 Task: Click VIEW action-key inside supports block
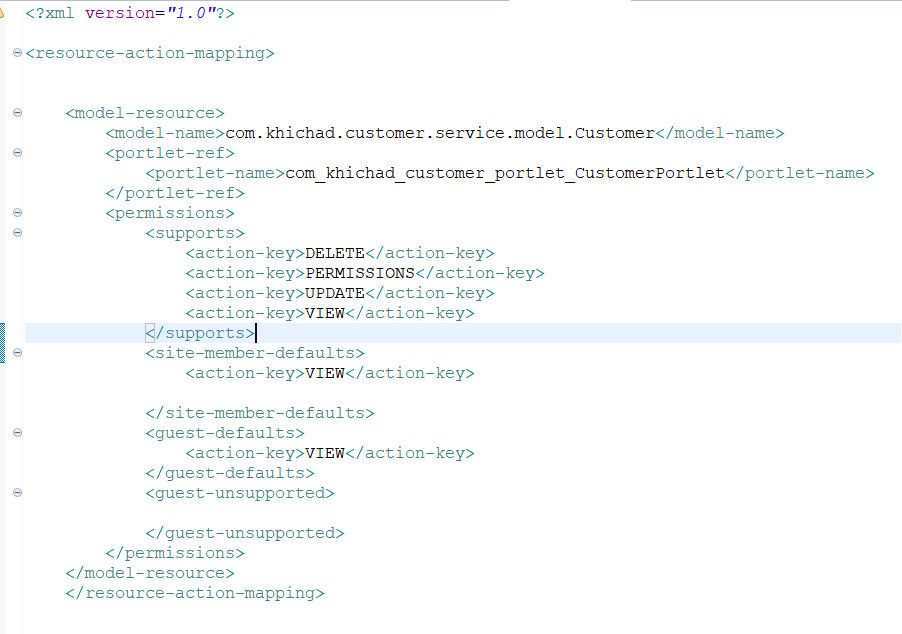tap(325, 313)
